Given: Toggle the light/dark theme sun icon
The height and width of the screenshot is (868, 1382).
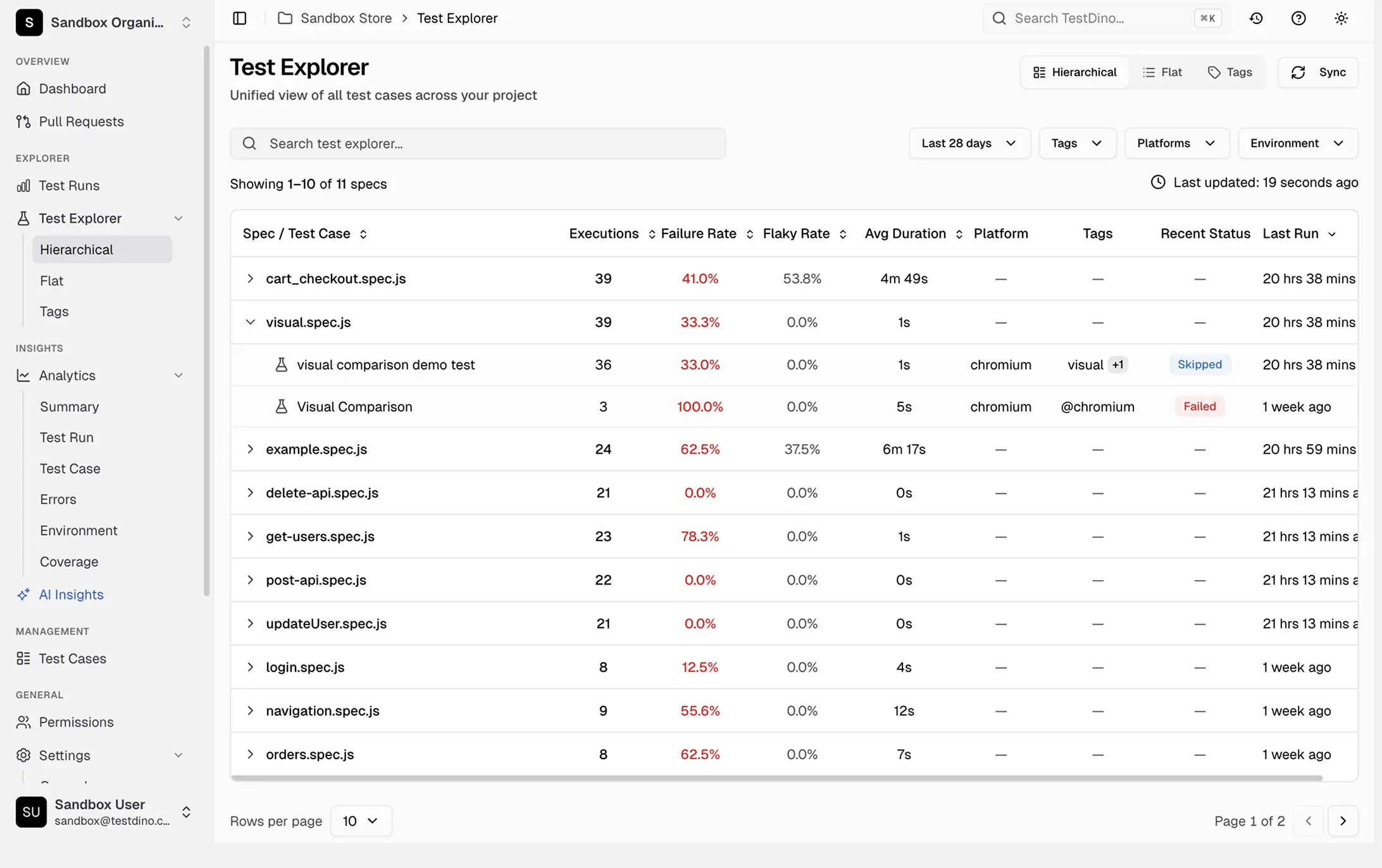Looking at the screenshot, I should click(x=1341, y=18).
